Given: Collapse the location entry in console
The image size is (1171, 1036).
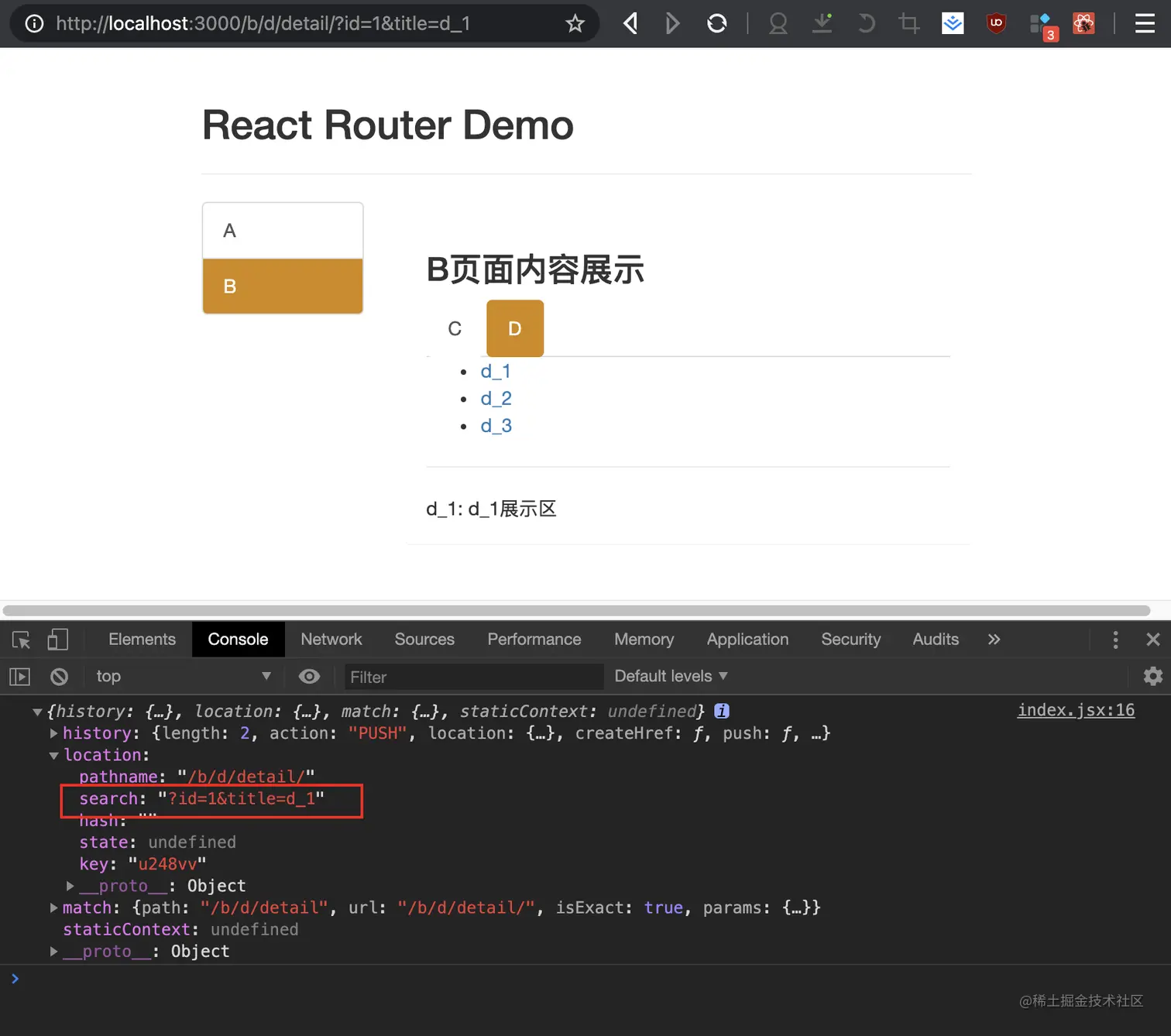Looking at the screenshot, I should click(53, 756).
